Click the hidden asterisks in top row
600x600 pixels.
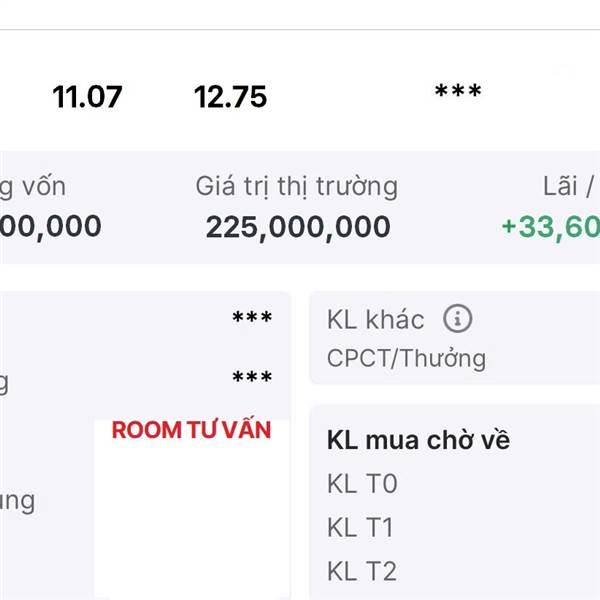(458, 91)
